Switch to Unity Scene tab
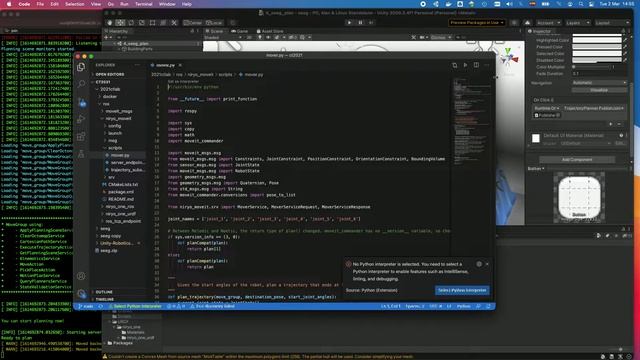640x360 pixels. (215, 31)
